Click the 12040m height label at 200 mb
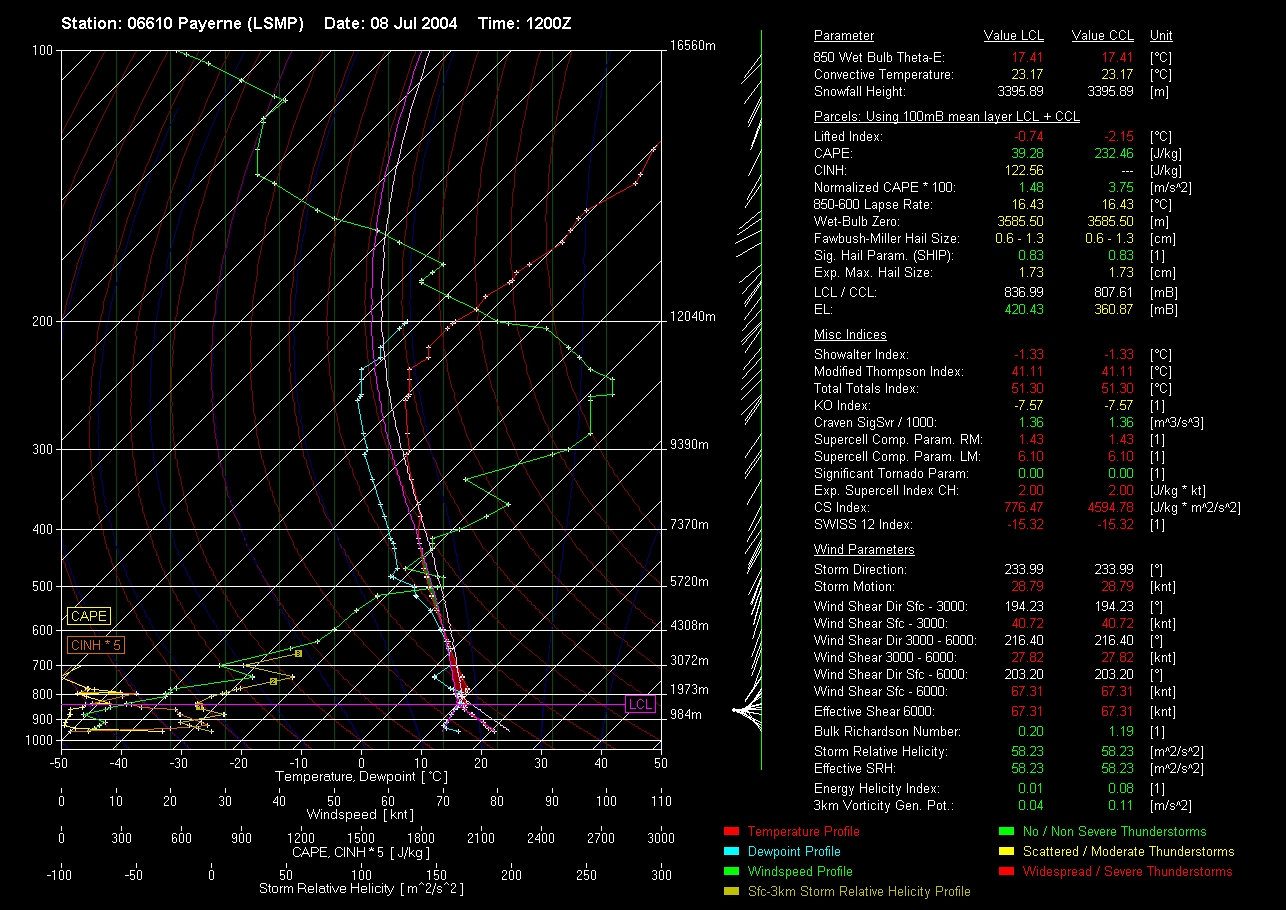Viewport: 1286px width, 910px height. pos(692,317)
